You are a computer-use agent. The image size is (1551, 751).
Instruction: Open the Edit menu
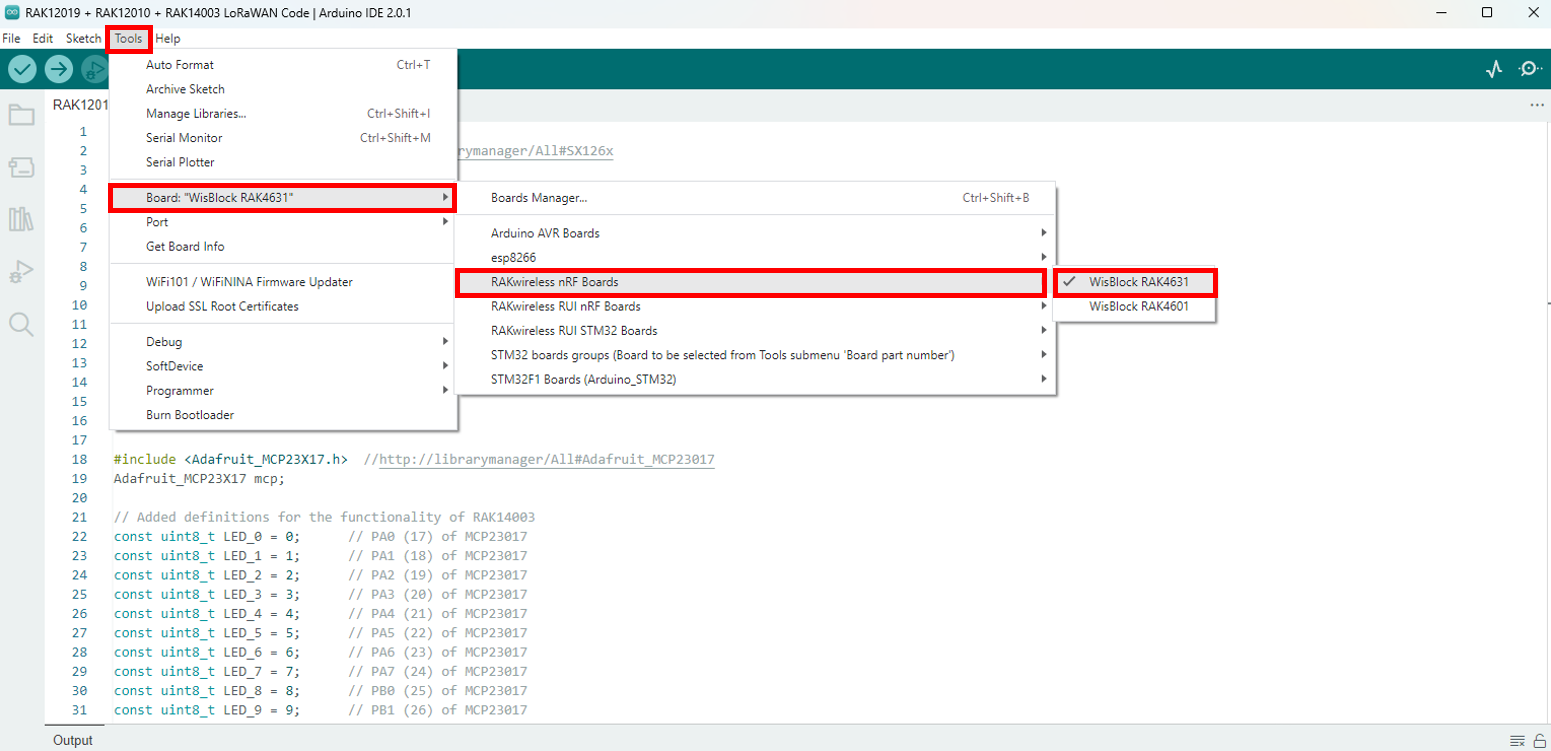42,38
